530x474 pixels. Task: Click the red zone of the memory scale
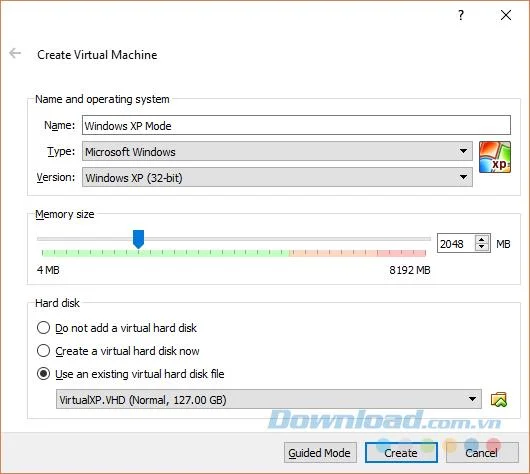pos(402,253)
